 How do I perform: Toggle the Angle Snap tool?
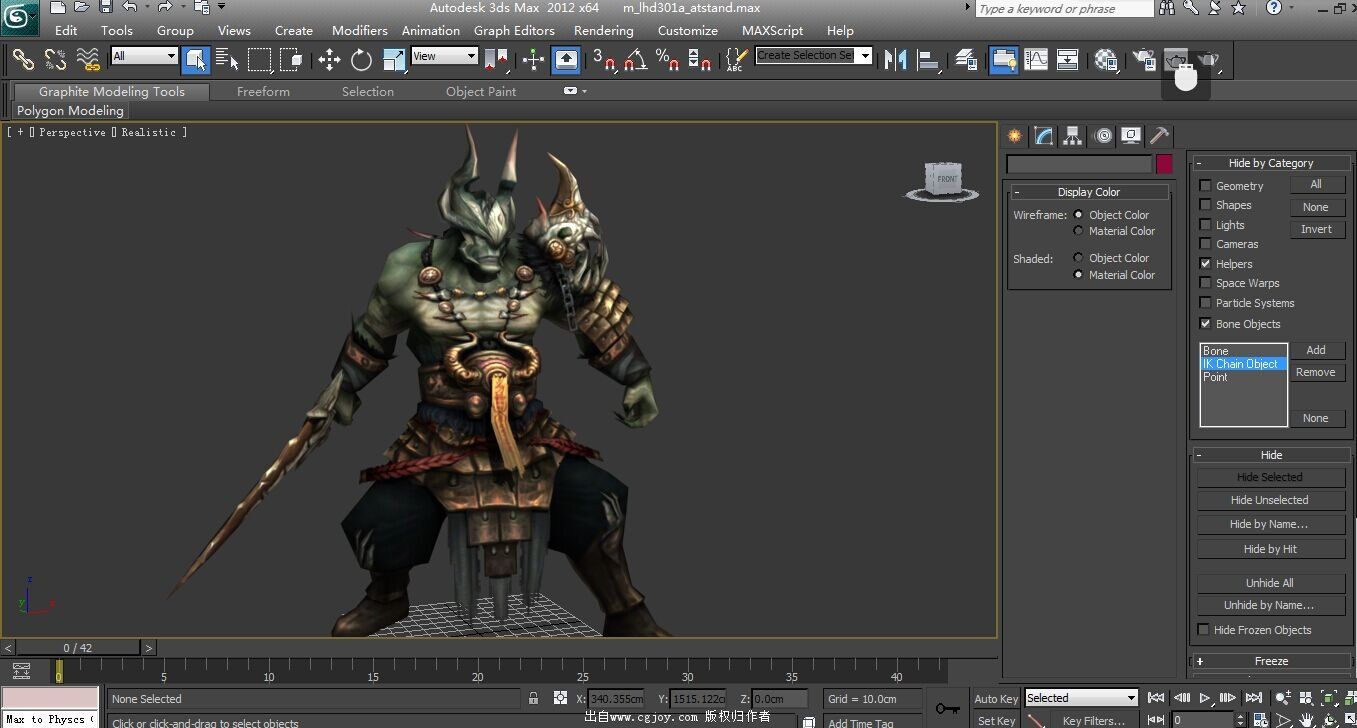(635, 59)
